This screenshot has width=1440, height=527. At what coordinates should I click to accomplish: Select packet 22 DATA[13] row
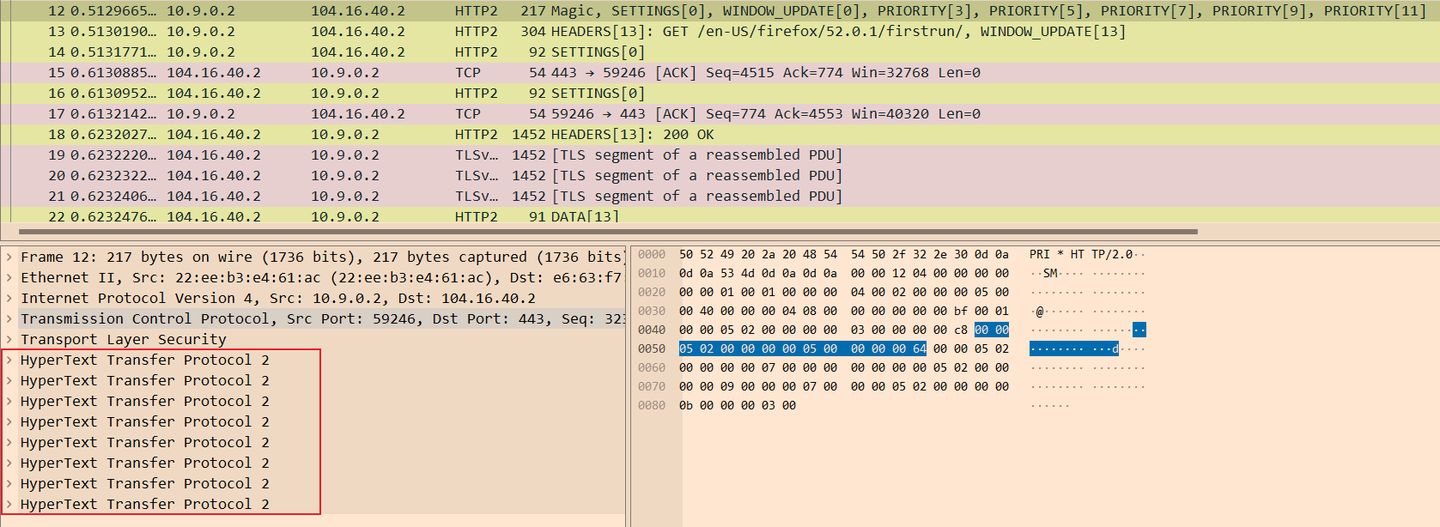click(720, 216)
